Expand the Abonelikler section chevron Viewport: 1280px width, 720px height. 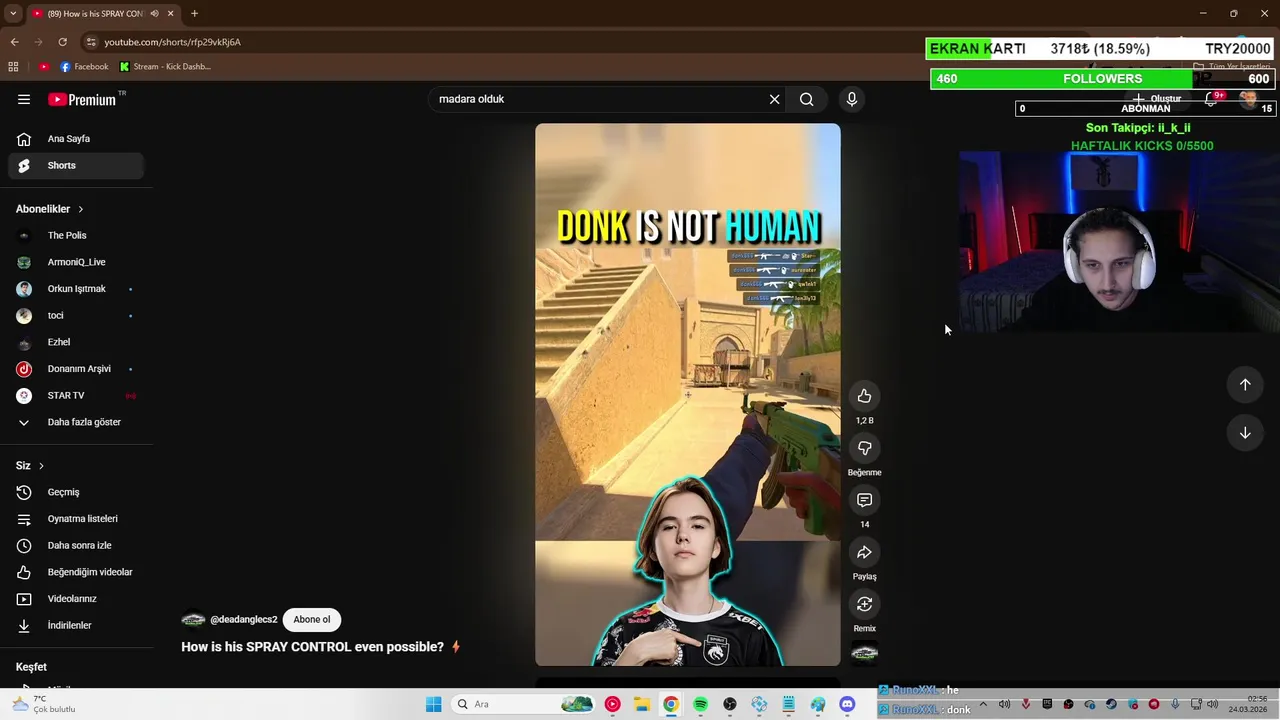click(x=80, y=209)
